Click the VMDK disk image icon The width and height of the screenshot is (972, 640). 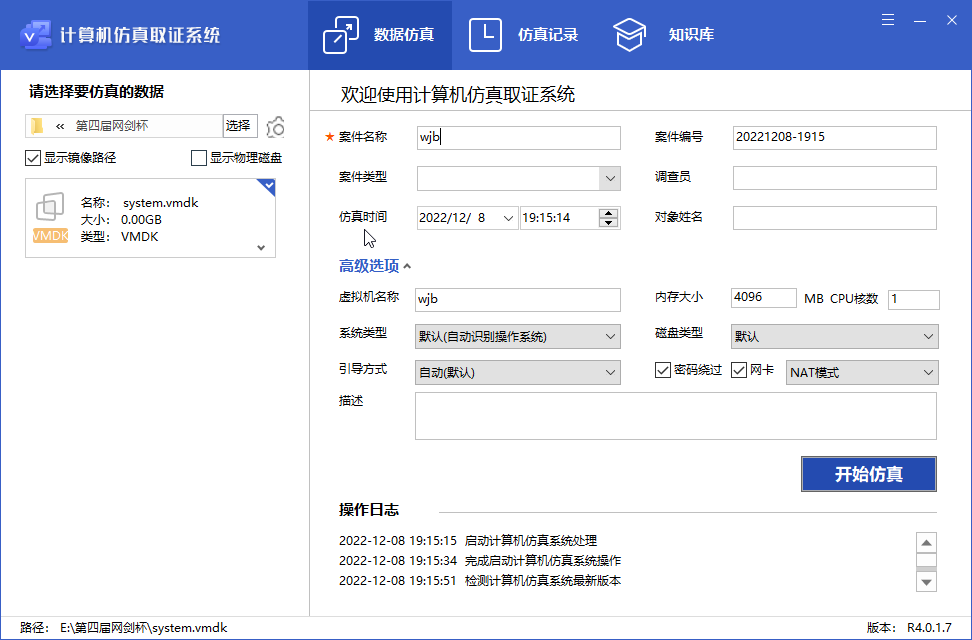point(50,217)
